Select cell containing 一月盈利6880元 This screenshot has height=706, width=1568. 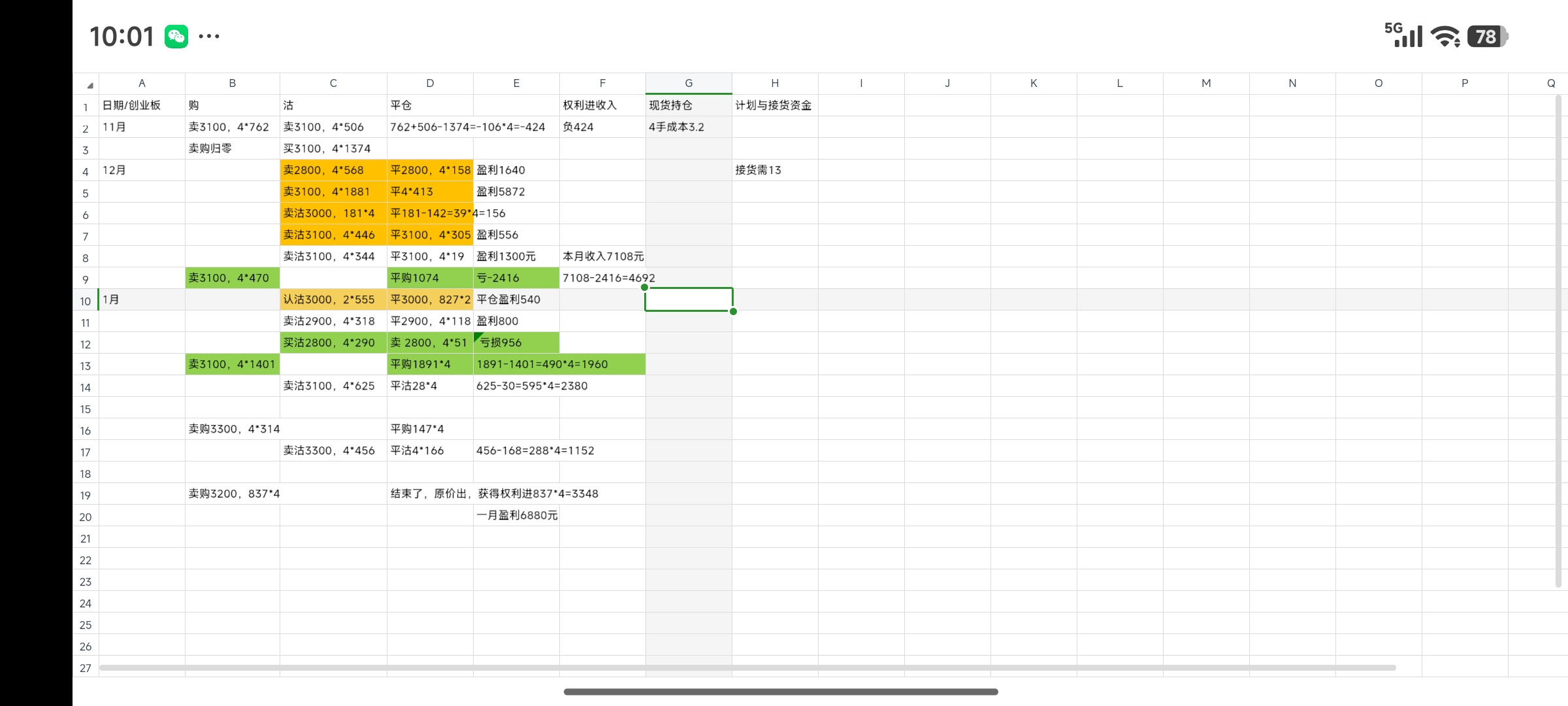(516, 515)
